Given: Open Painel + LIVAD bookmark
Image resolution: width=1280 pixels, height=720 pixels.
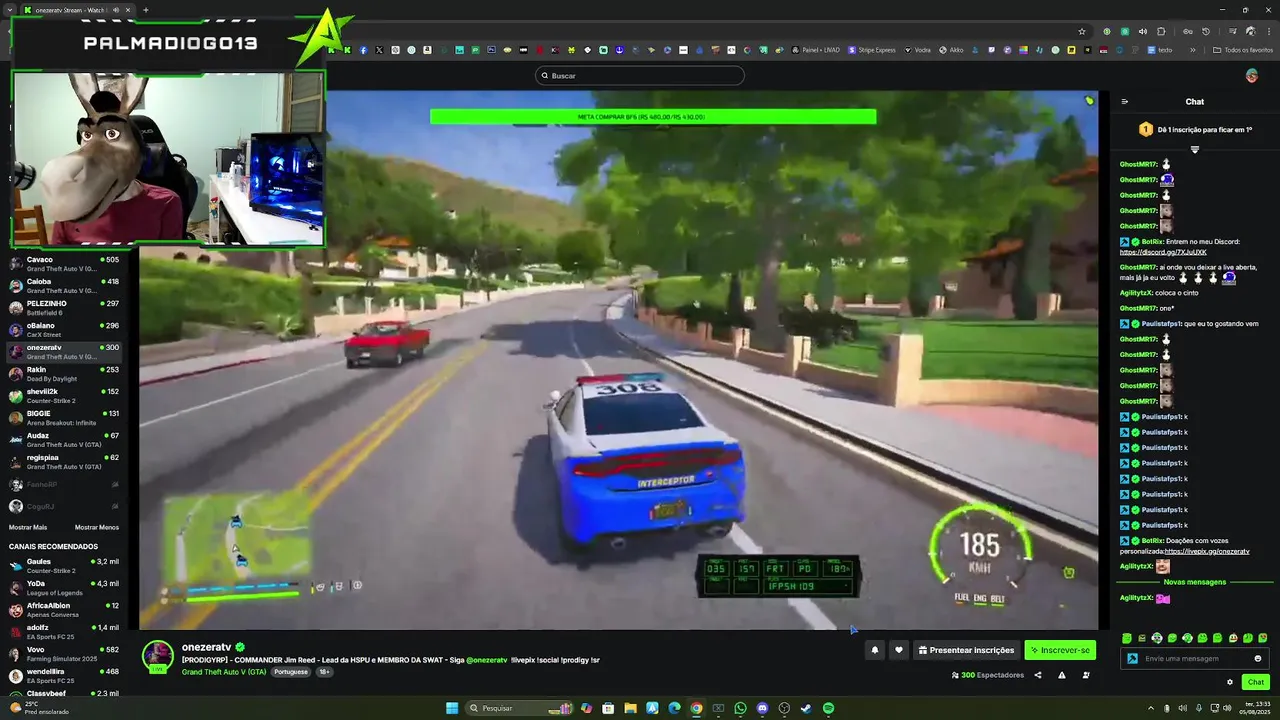Looking at the screenshot, I should click(816, 50).
